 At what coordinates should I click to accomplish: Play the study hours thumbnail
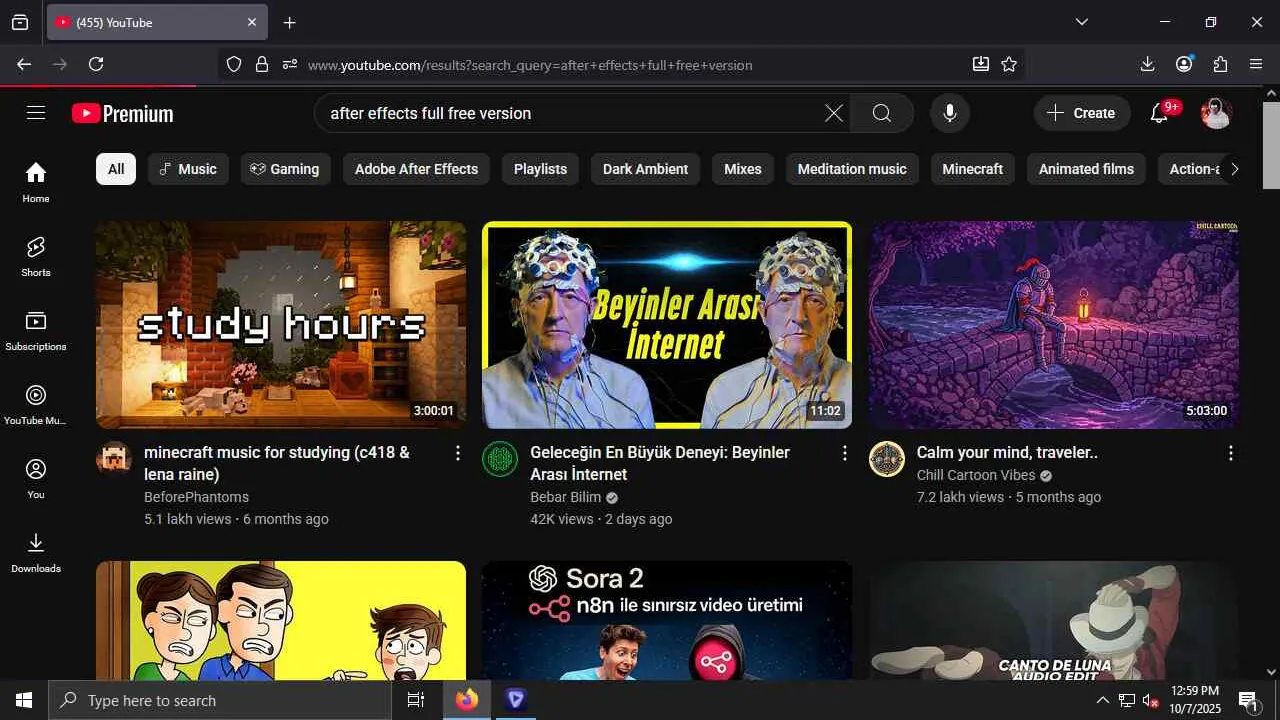[x=281, y=325]
